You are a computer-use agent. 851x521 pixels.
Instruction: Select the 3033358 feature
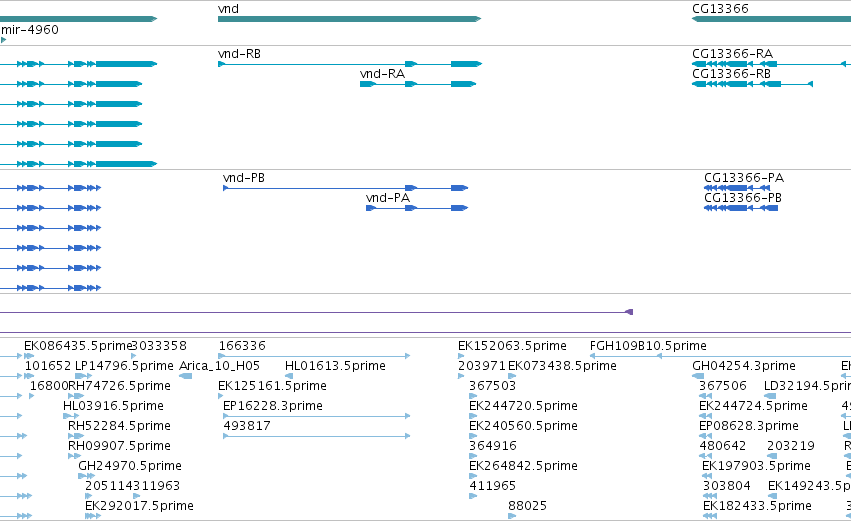tap(134, 356)
